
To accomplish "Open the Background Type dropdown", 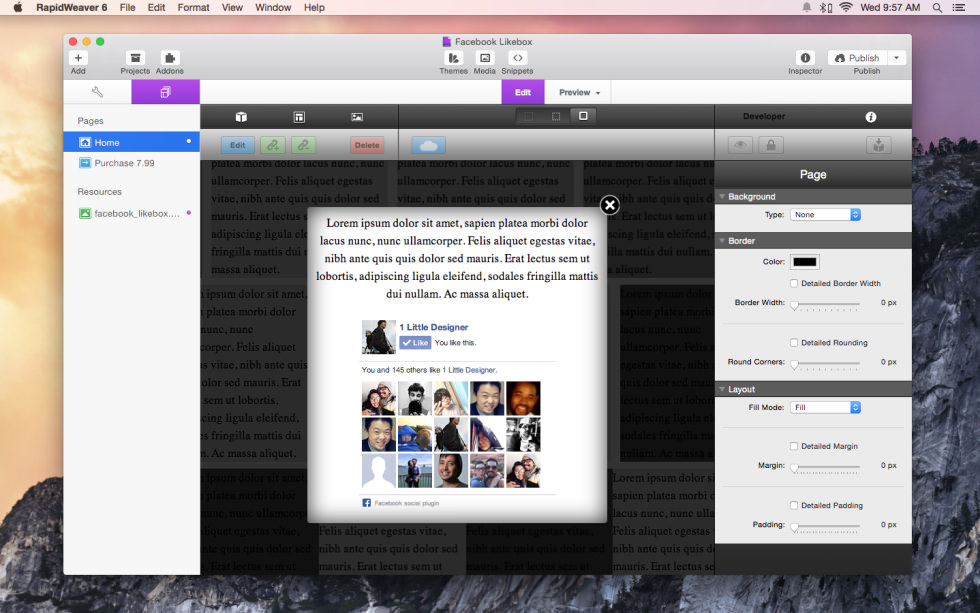I will tap(826, 214).
